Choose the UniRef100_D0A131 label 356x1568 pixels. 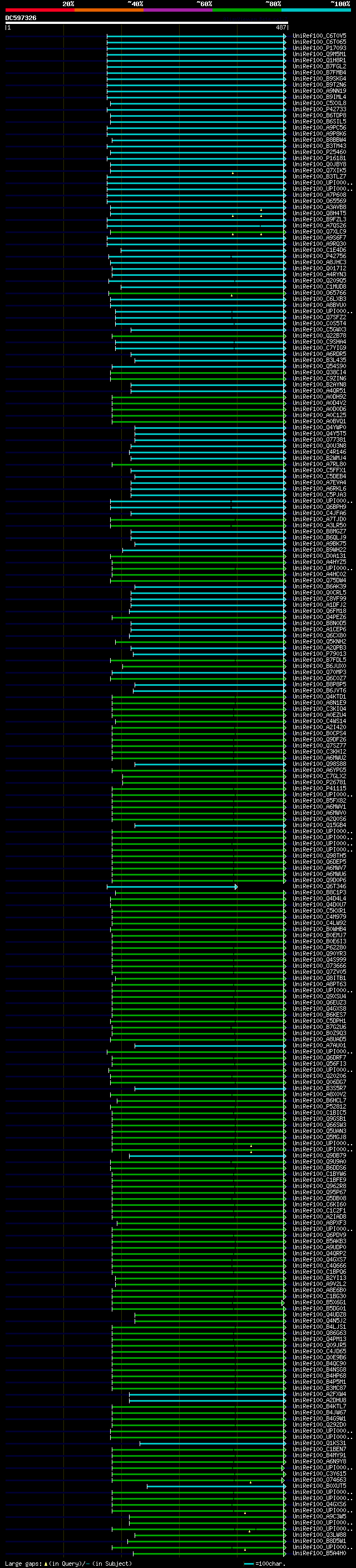(319, 556)
